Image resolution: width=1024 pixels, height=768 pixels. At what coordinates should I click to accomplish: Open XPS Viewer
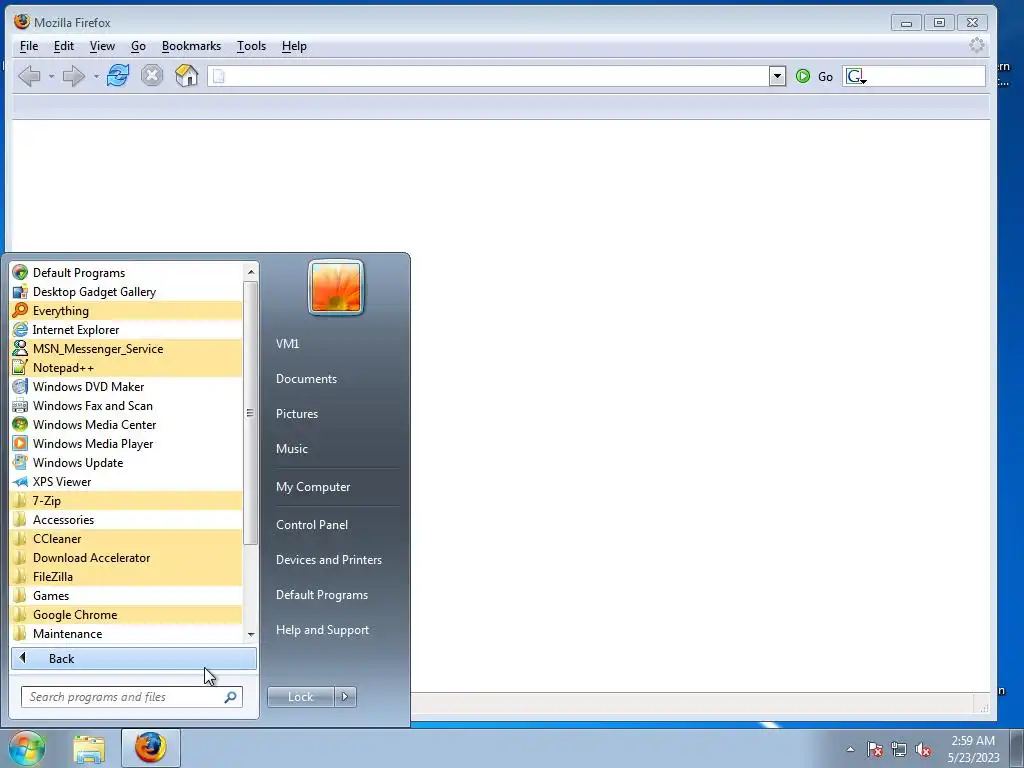pyautogui.click(x=127, y=481)
